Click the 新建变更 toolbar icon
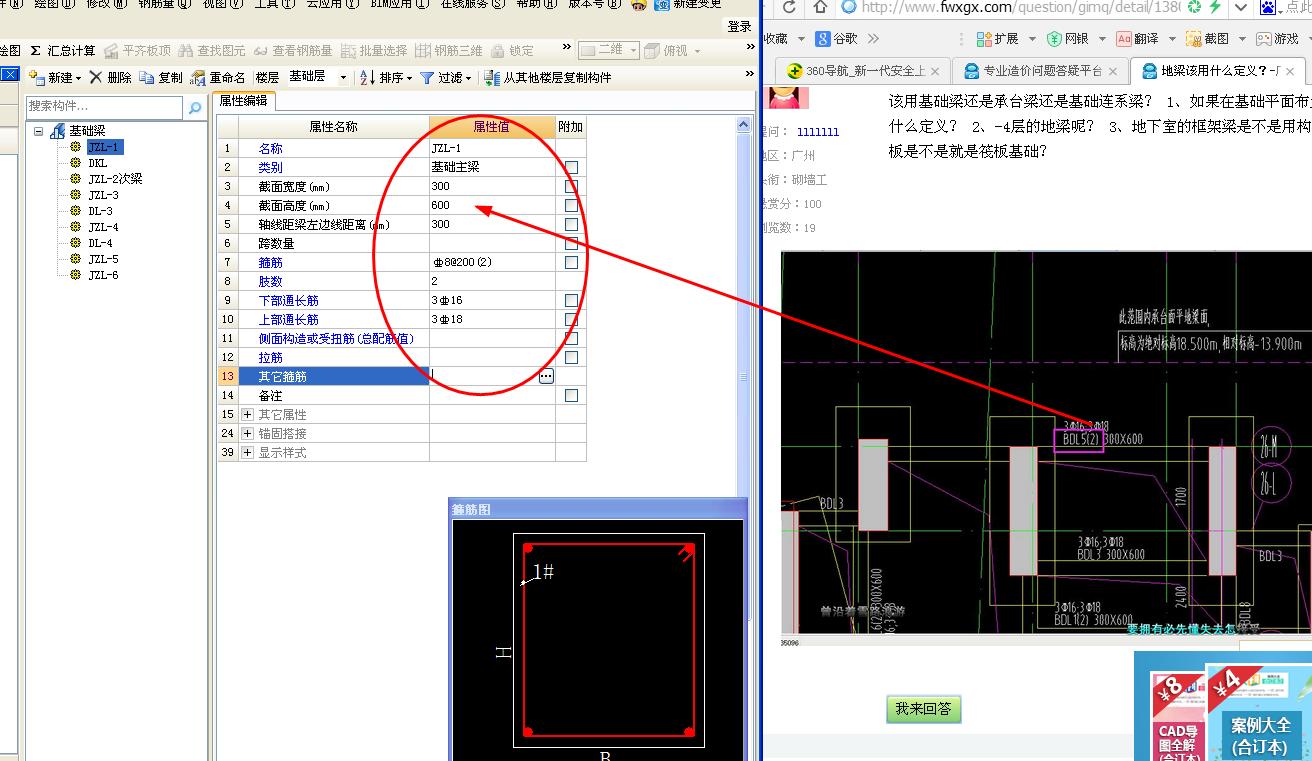The width and height of the screenshot is (1312, 761). pyautogui.click(x=662, y=4)
